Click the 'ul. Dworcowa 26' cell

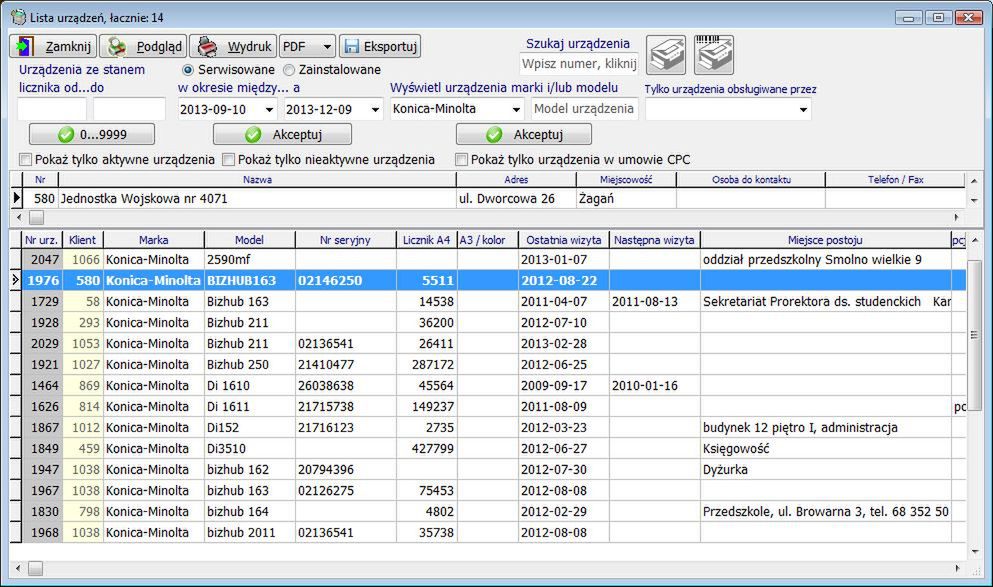(x=515, y=198)
